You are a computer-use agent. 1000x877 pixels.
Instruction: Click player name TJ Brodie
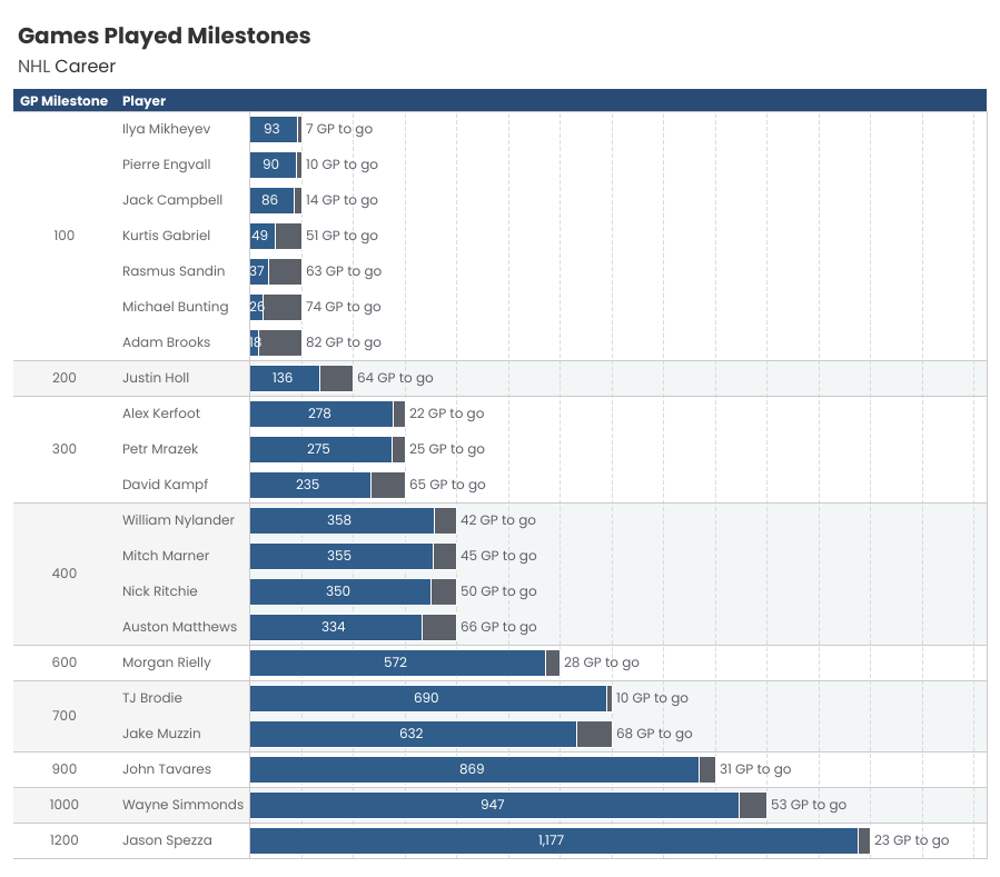(152, 698)
